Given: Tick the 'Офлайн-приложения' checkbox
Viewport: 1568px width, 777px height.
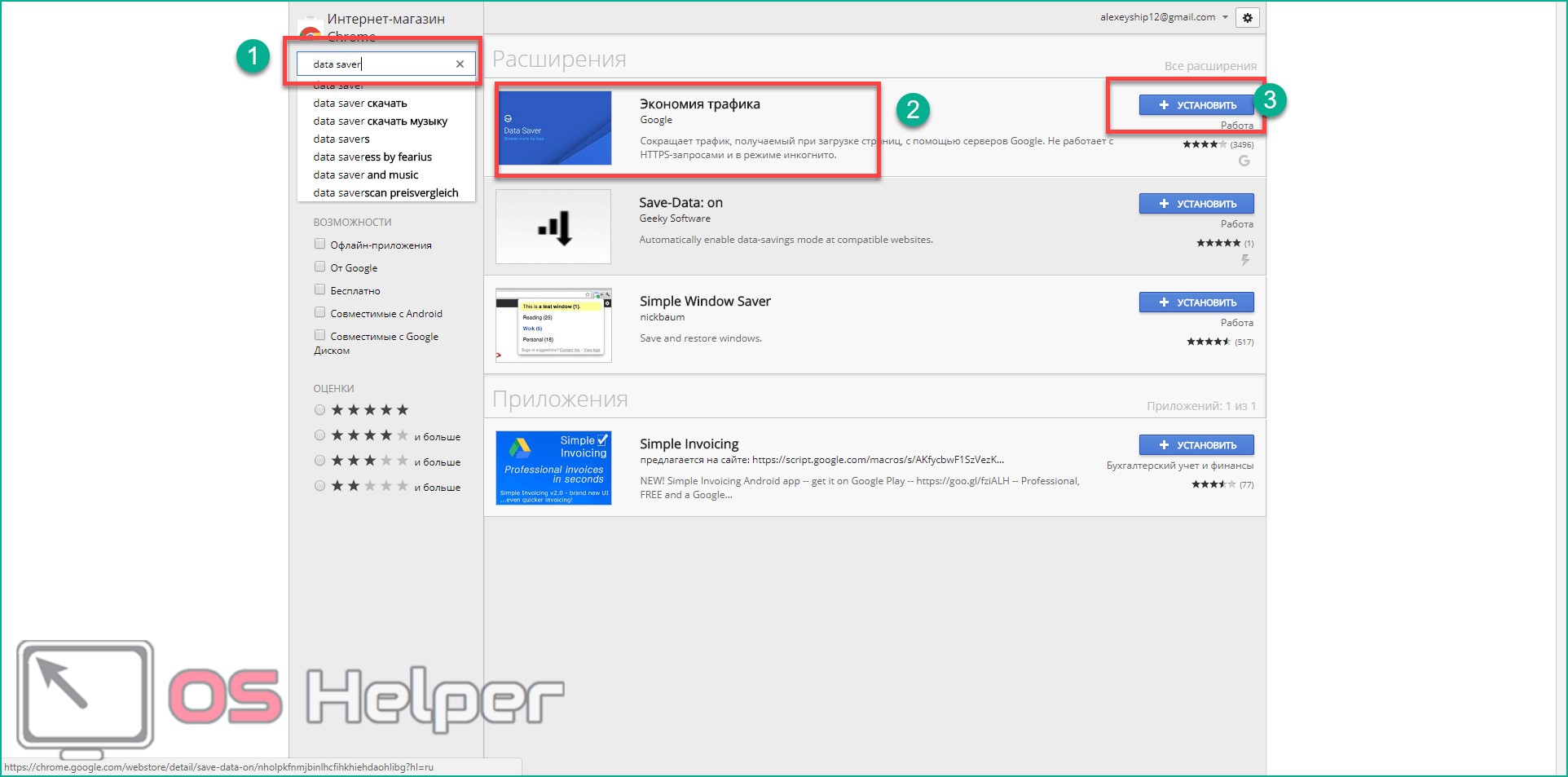Looking at the screenshot, I should tap(319, 244).
